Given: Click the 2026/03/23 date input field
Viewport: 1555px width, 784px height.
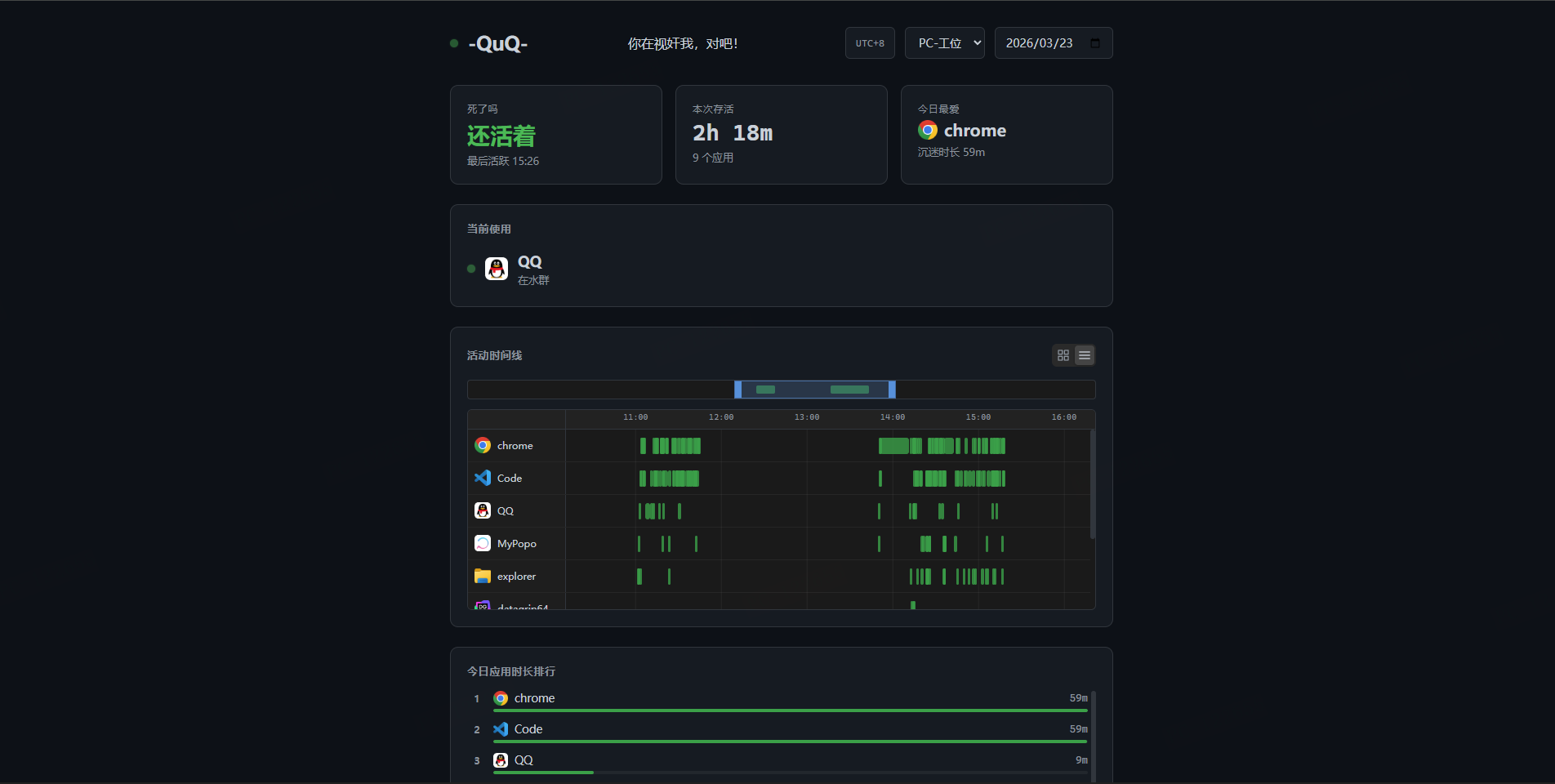Looking at the screenshot, I should coord(1040,43).
